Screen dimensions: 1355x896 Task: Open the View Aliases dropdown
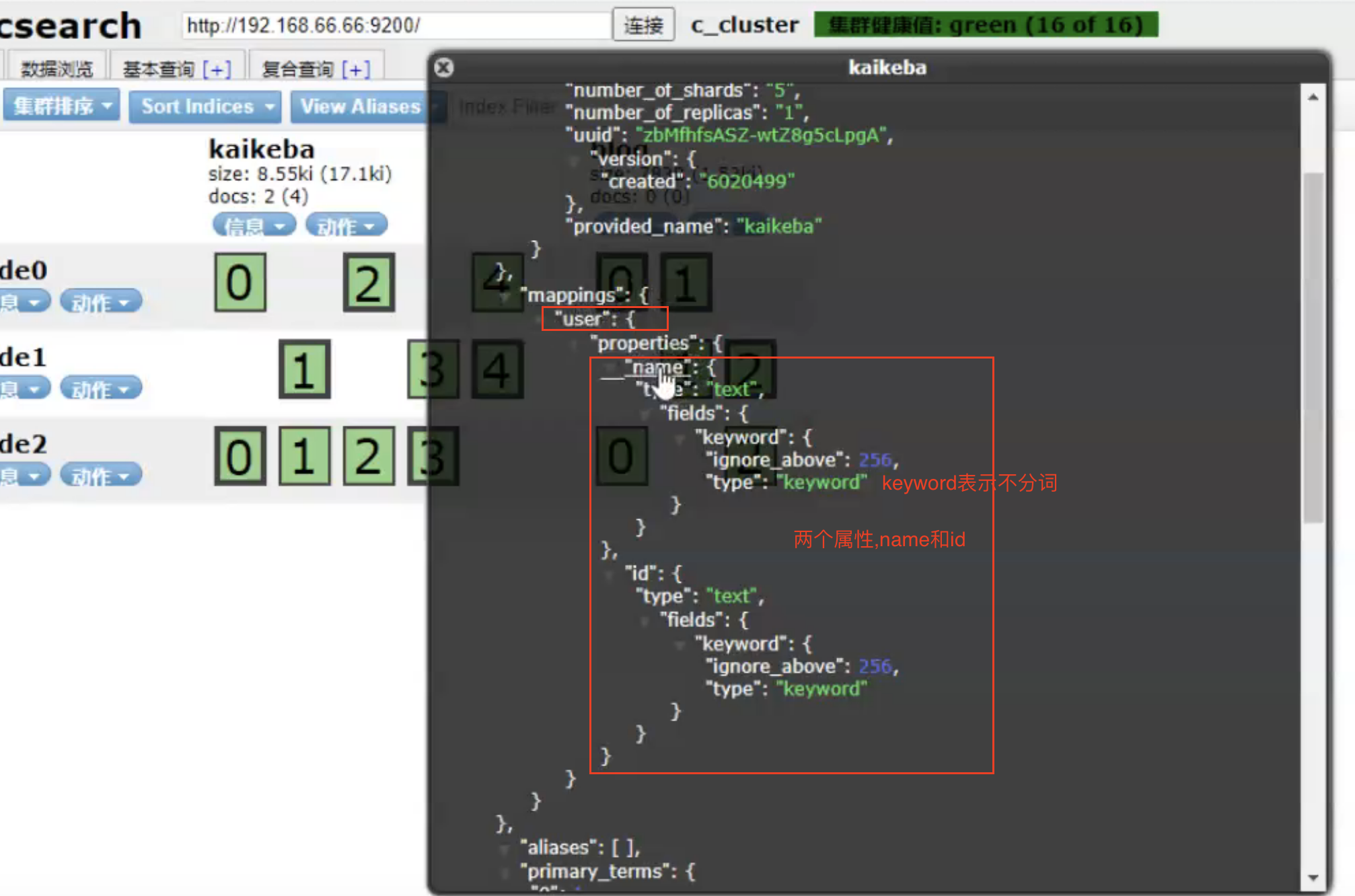point(367,106)
